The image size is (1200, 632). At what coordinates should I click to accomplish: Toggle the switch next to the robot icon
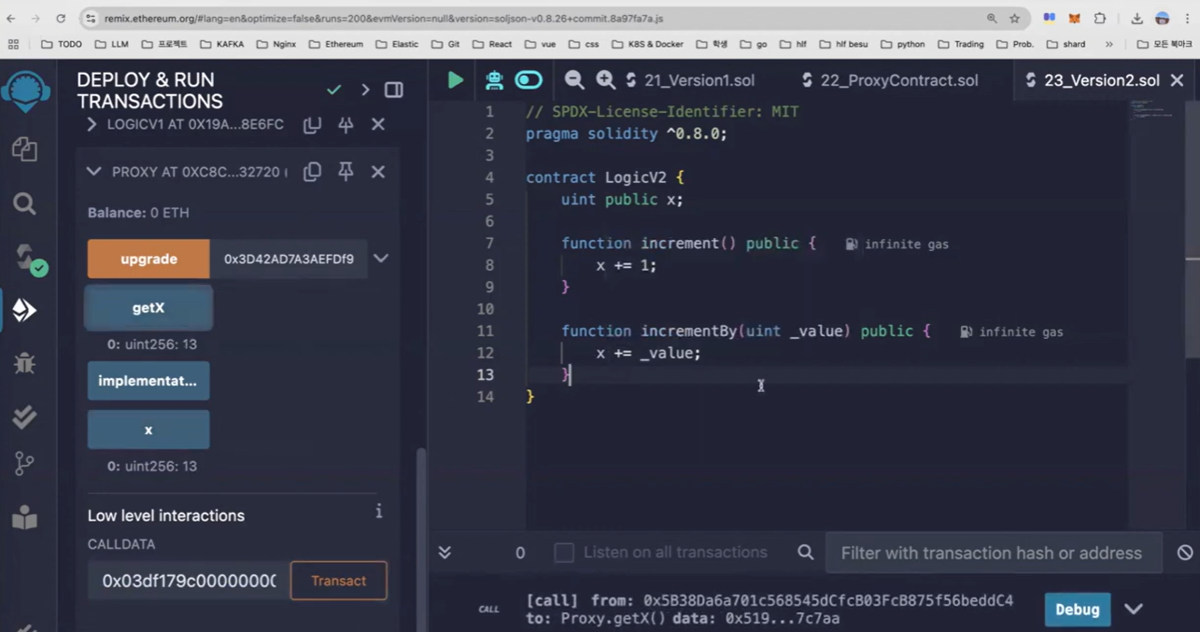[x=528, y=80]
